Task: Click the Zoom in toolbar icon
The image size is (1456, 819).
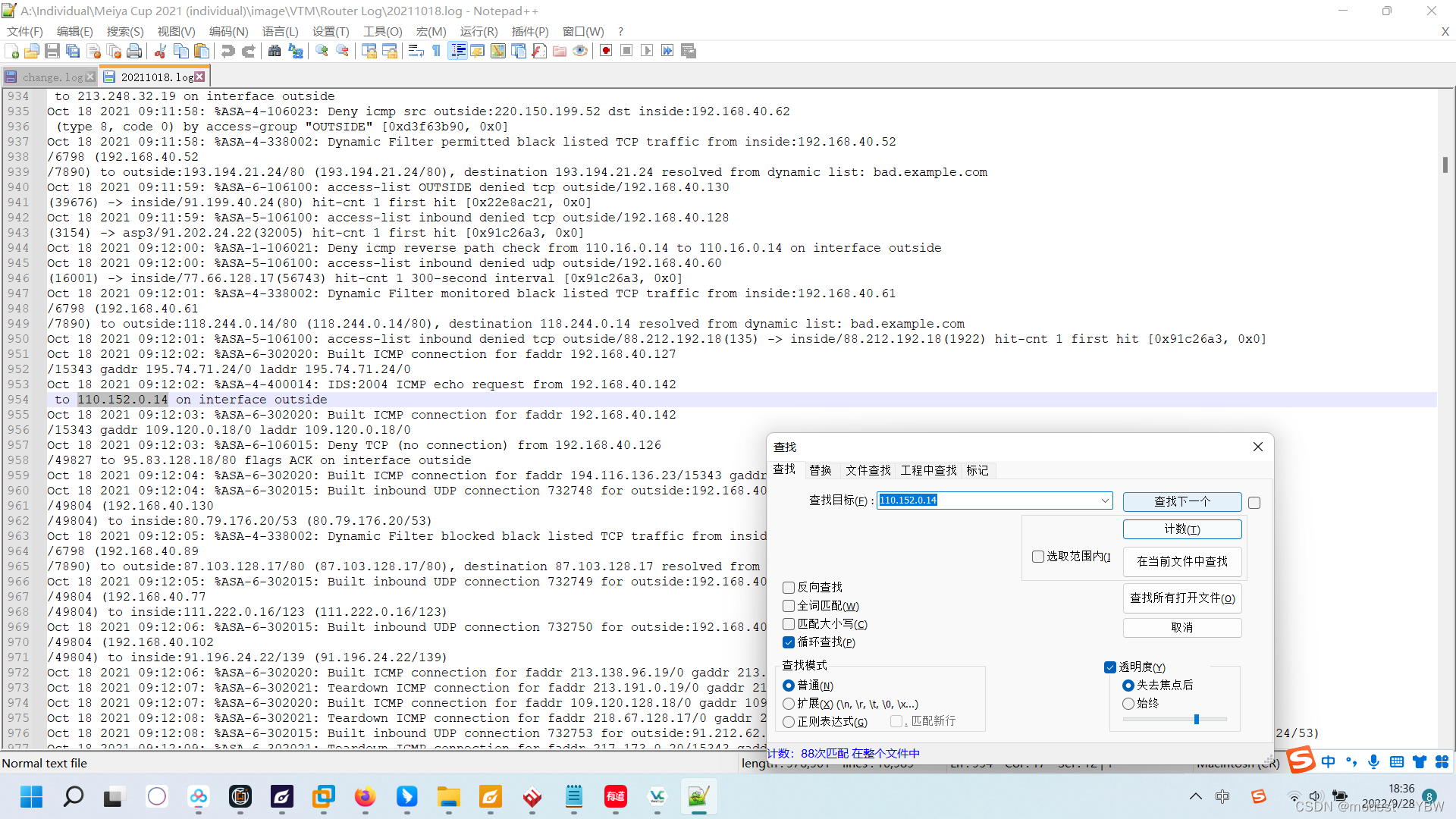Action: click(x=322, y=51)
